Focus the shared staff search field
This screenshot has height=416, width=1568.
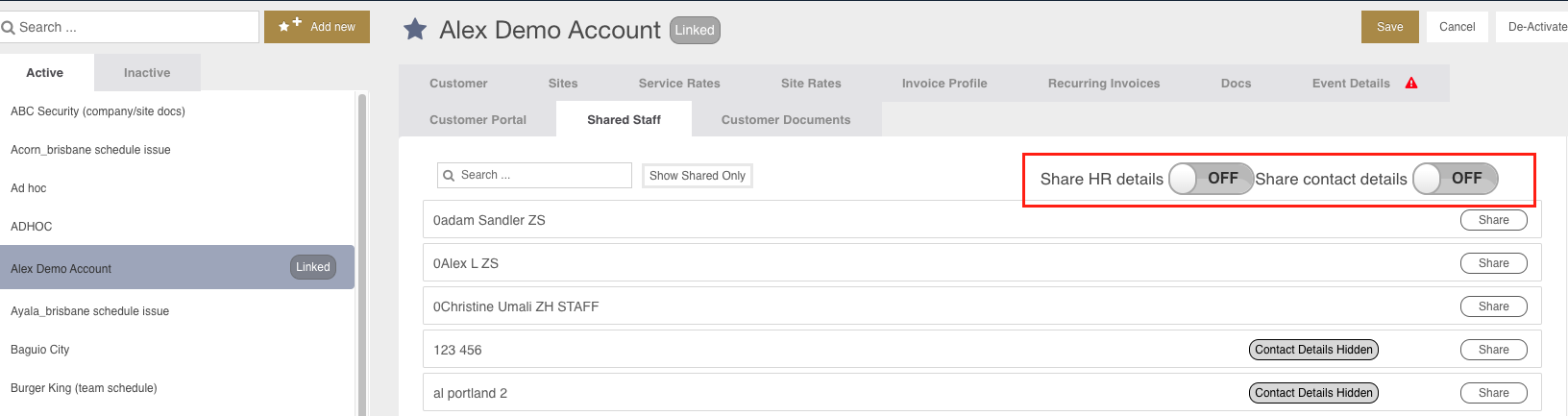tap(534, 176)
